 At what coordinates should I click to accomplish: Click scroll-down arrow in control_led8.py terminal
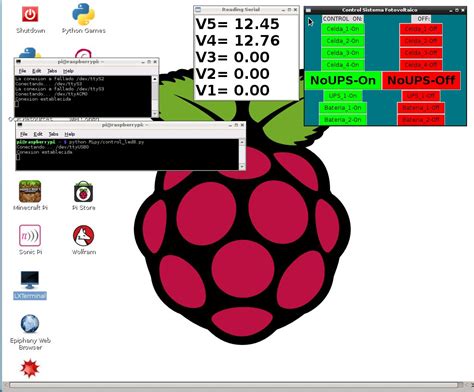(242, 166)
